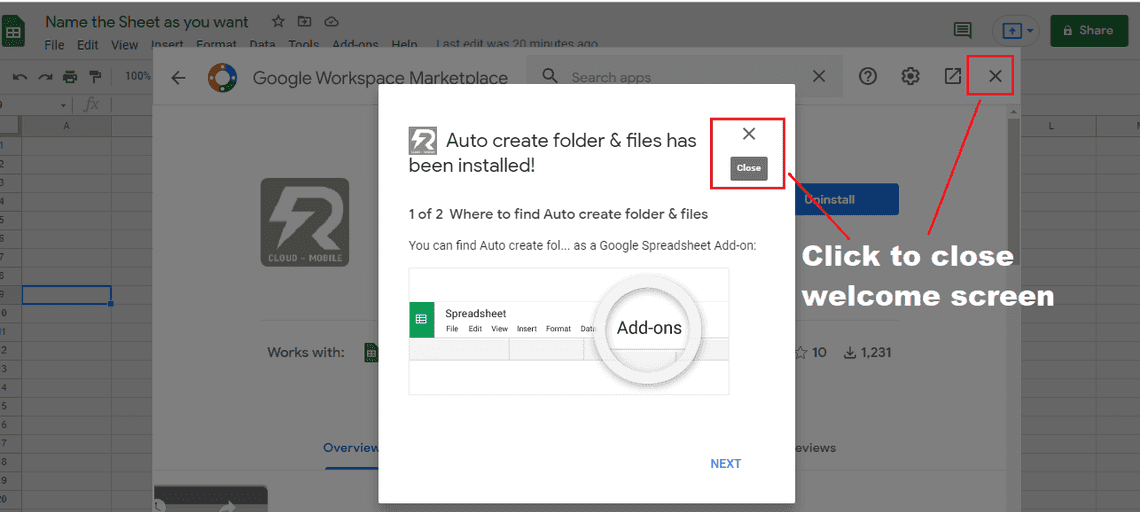Click the print icon
This screenshot has width=1140, height=512.
(x=70, y=77)
